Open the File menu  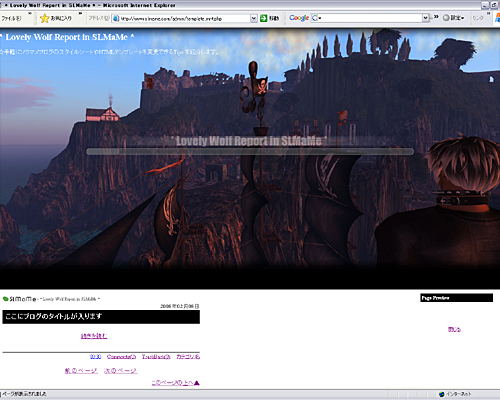(11, 18)
